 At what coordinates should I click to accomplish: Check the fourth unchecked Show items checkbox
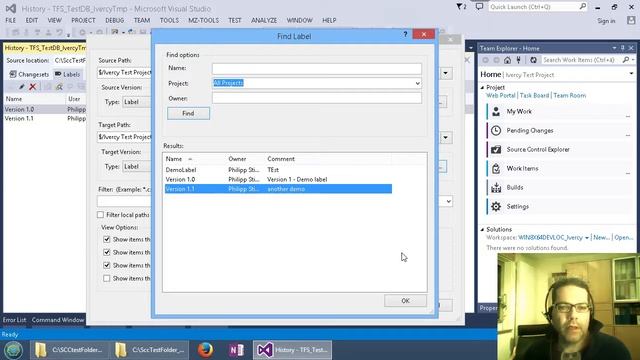107,278
